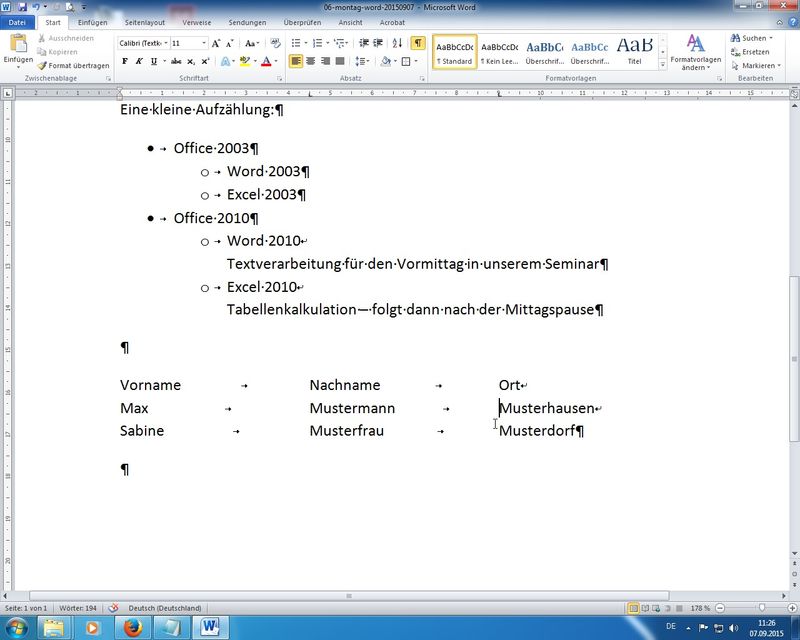Click Ersetzen replace icon
800x640 pixels.
coord(735,52)
